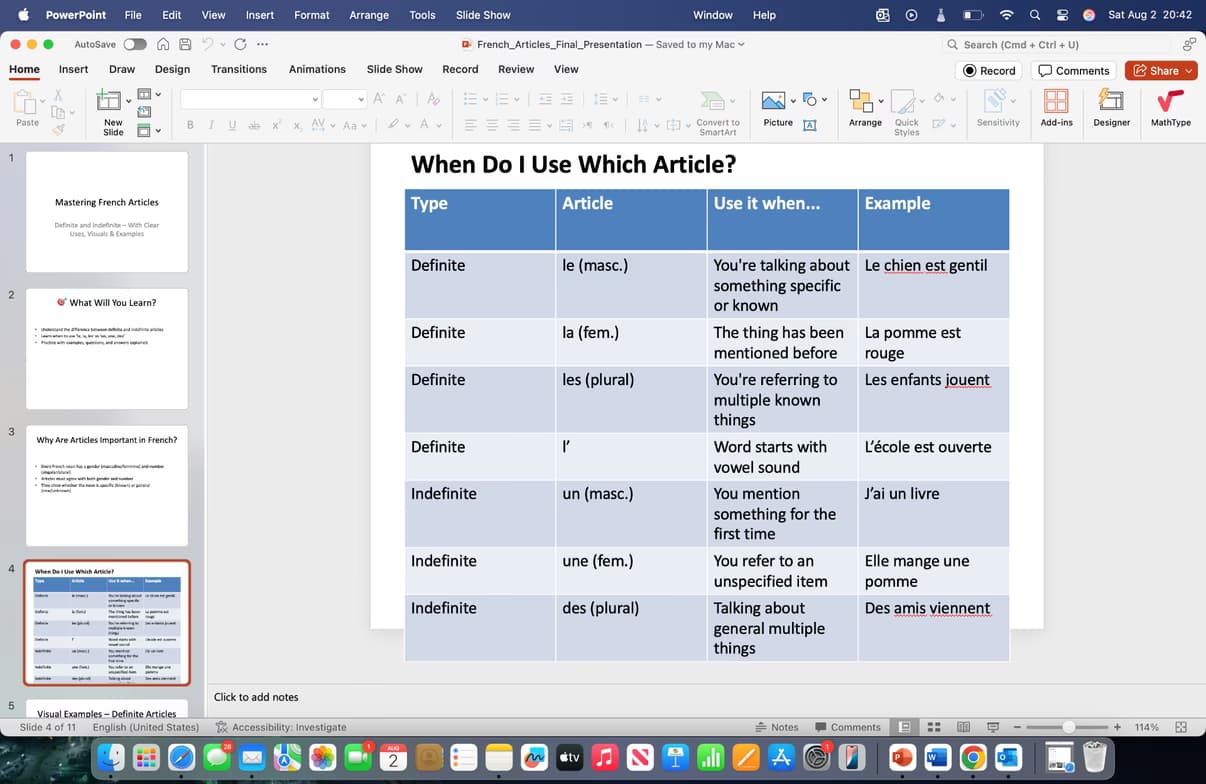Switch to the Transitions tab

tap(238, 70)
